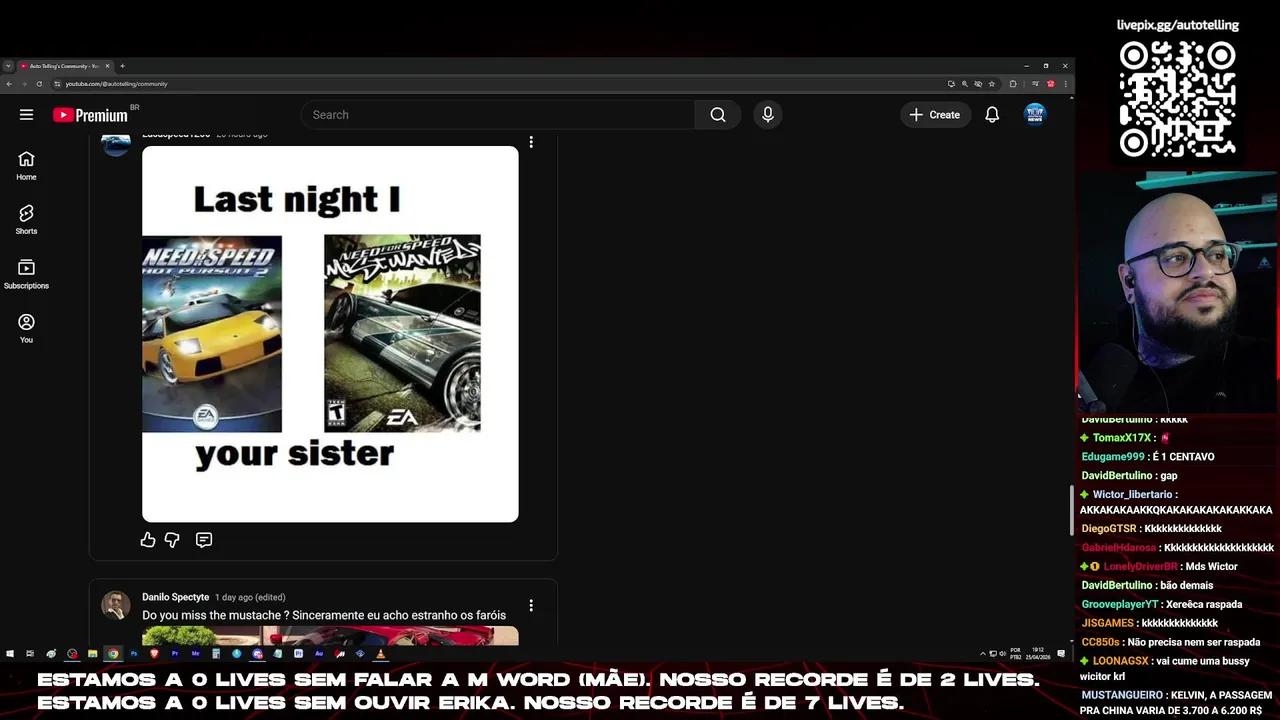Open the Chrome three-dot menu

(1066, 84)
